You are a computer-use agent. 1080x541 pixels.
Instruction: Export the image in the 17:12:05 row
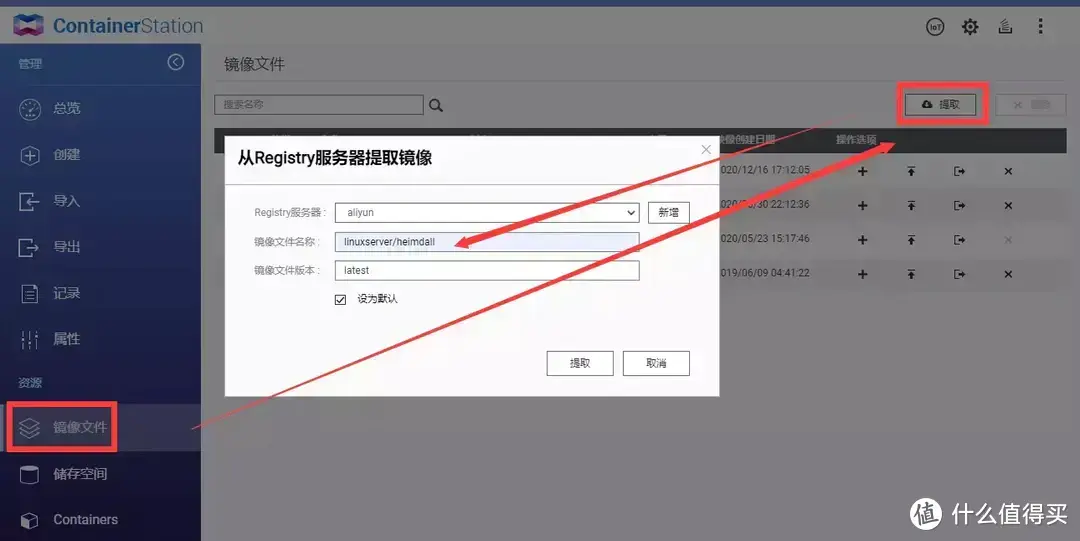[959, 171]
